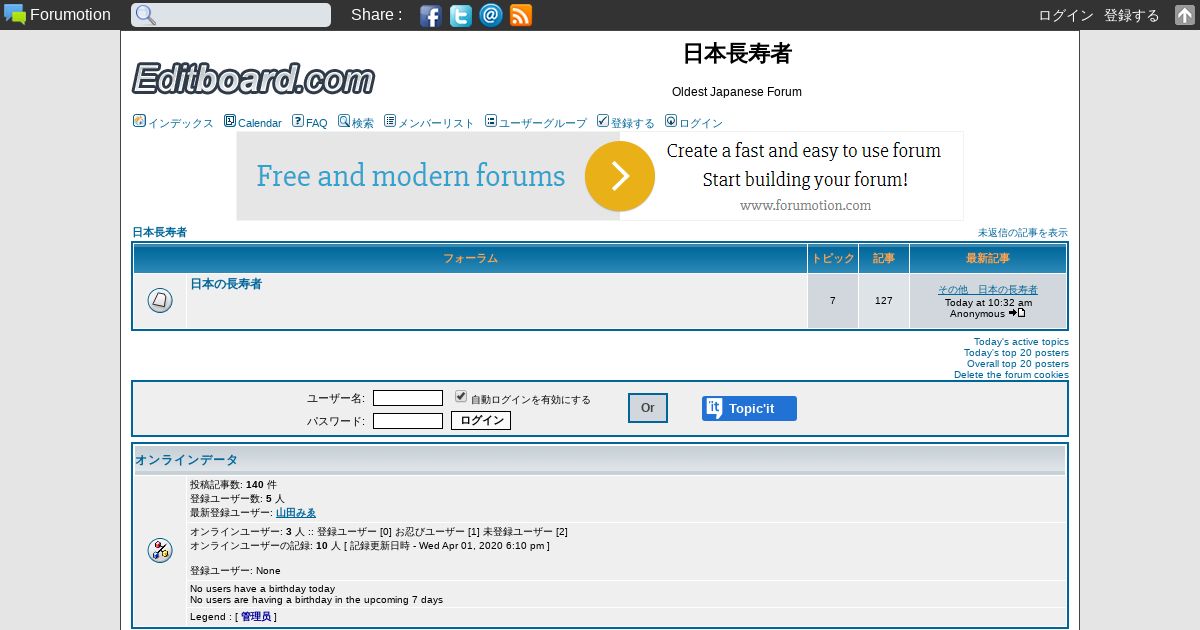Click the Topic'it login button
The image size is (1200, 630).
click(749, 408)
